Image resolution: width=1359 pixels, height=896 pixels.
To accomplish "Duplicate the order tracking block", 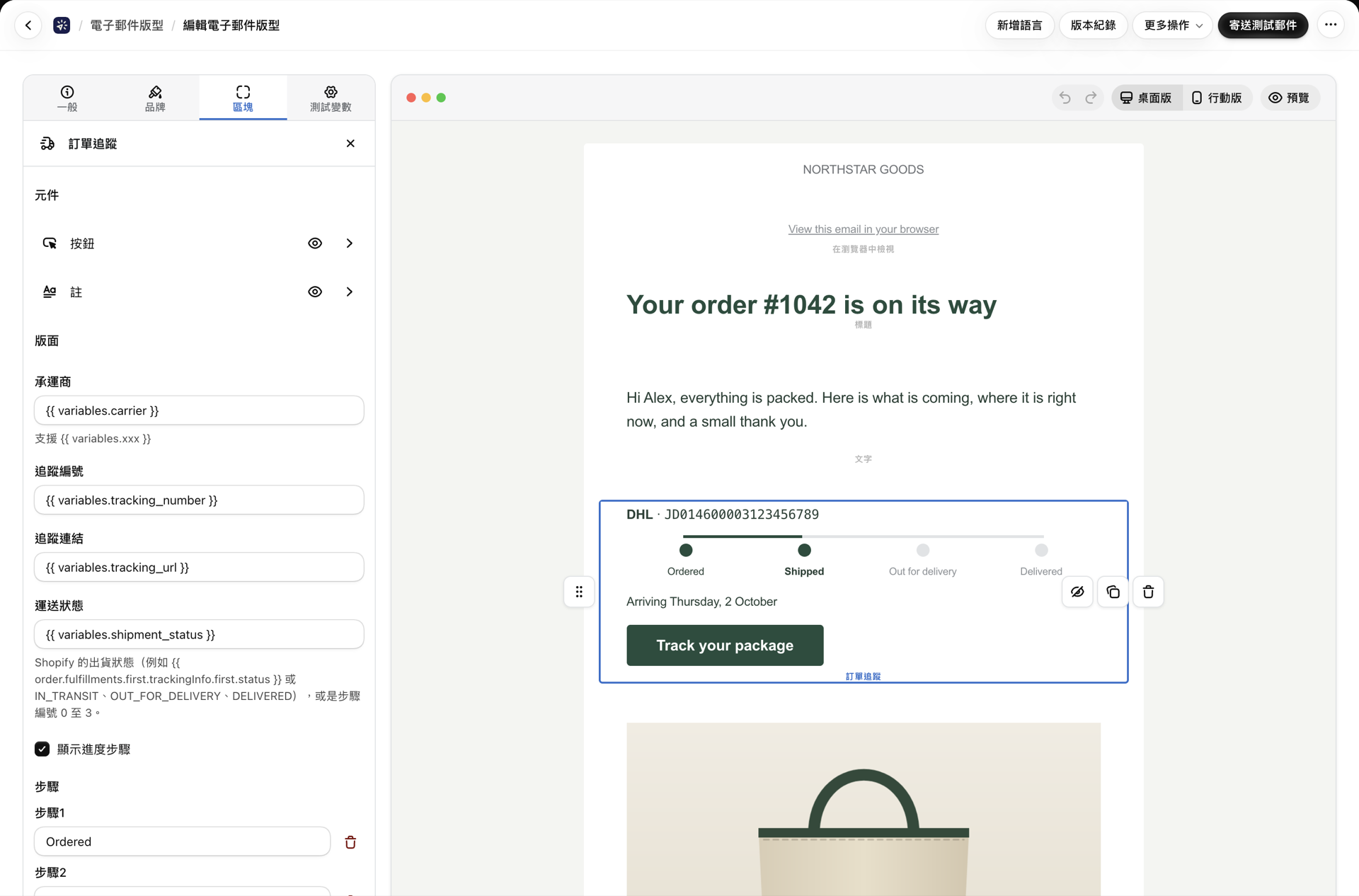I will point(1113,592).
